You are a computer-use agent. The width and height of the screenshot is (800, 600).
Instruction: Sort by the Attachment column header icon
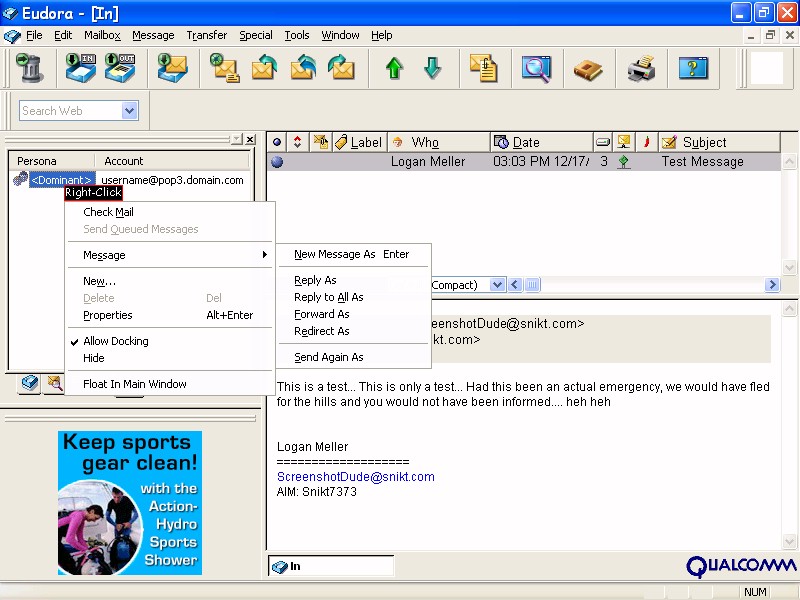click(320, 142)
